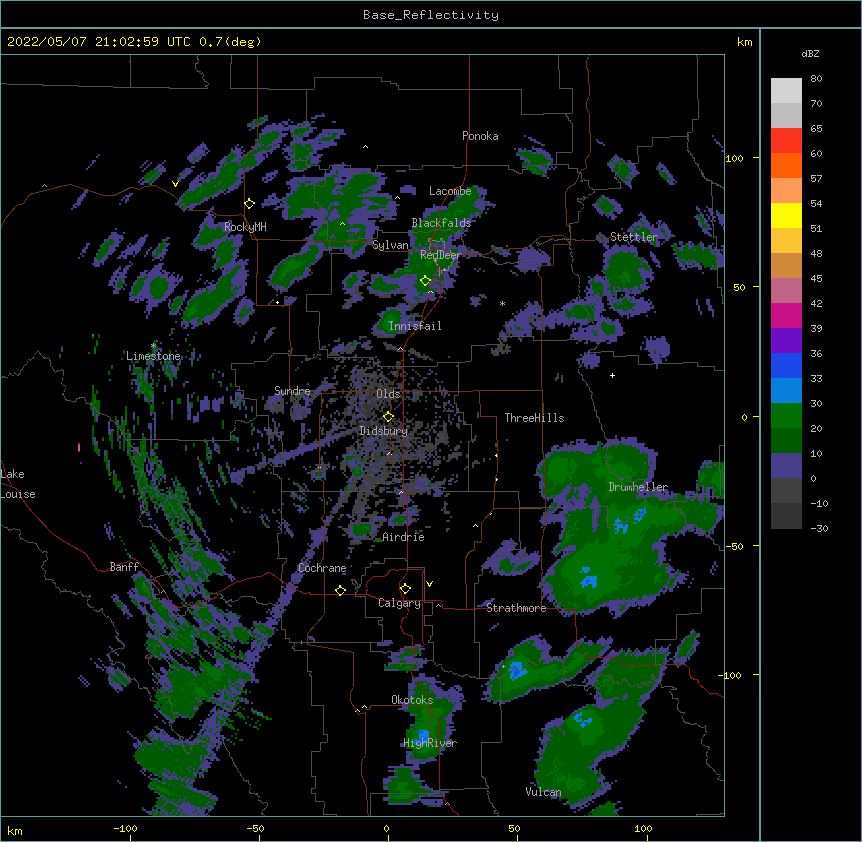Click the Base_Reflectivity title
Screen dimensions: 862x842
(431, 15)
